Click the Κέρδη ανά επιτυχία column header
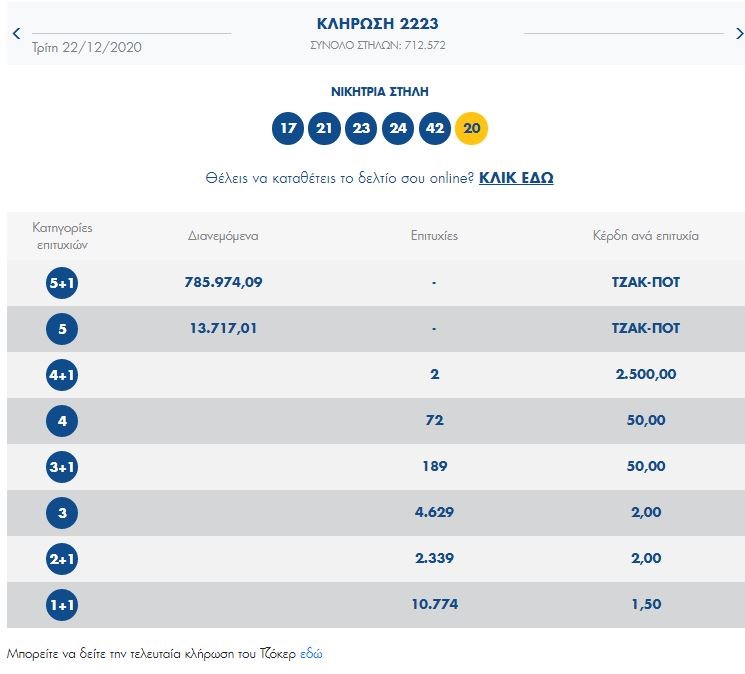 pyautogui.click(x=645, y=237)
